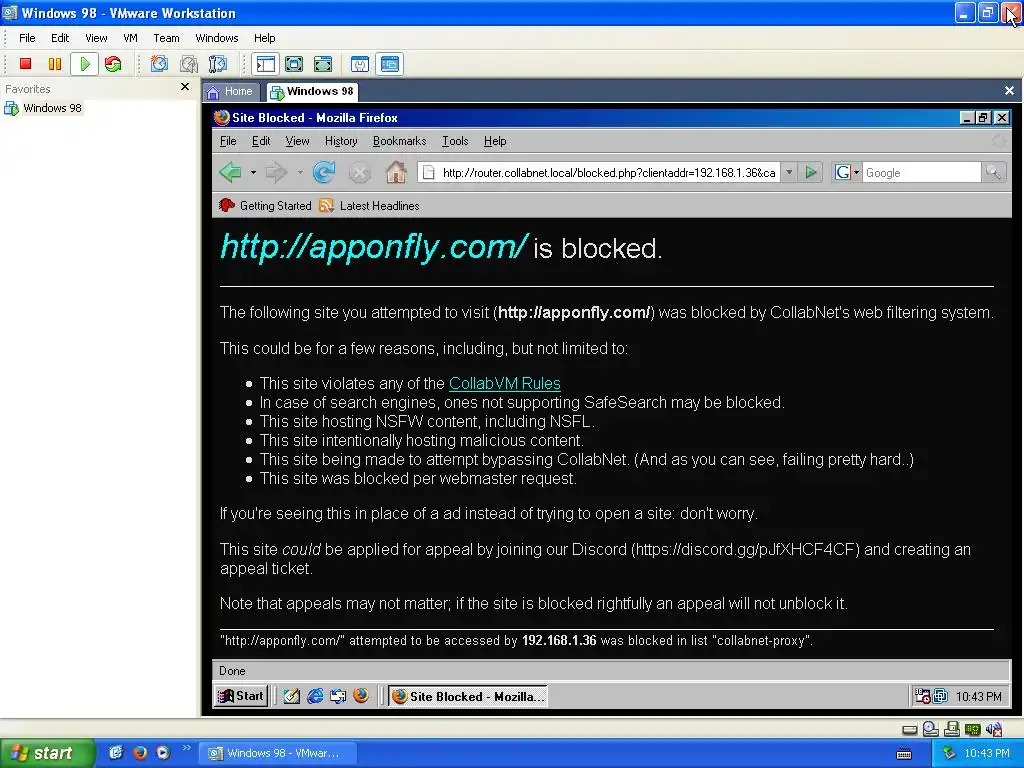Open VMware Edit menu
The width and height of the screenshot is (1024, 768).
tap(60, 38)
